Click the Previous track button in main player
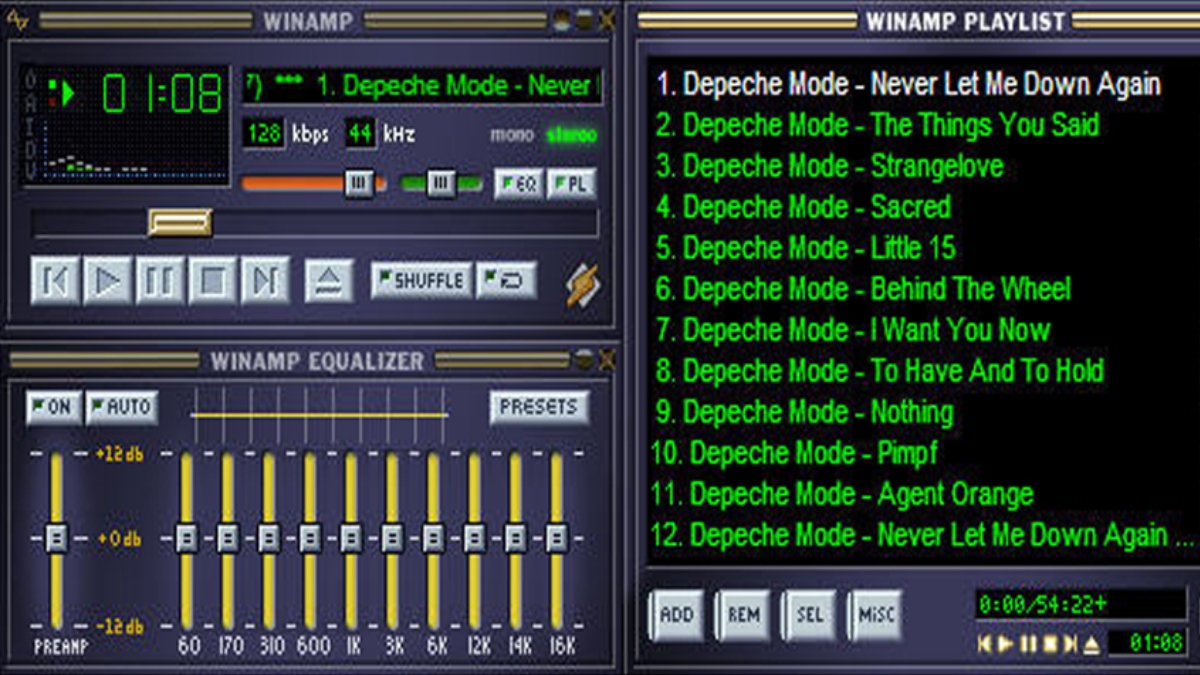 (55, 281)
